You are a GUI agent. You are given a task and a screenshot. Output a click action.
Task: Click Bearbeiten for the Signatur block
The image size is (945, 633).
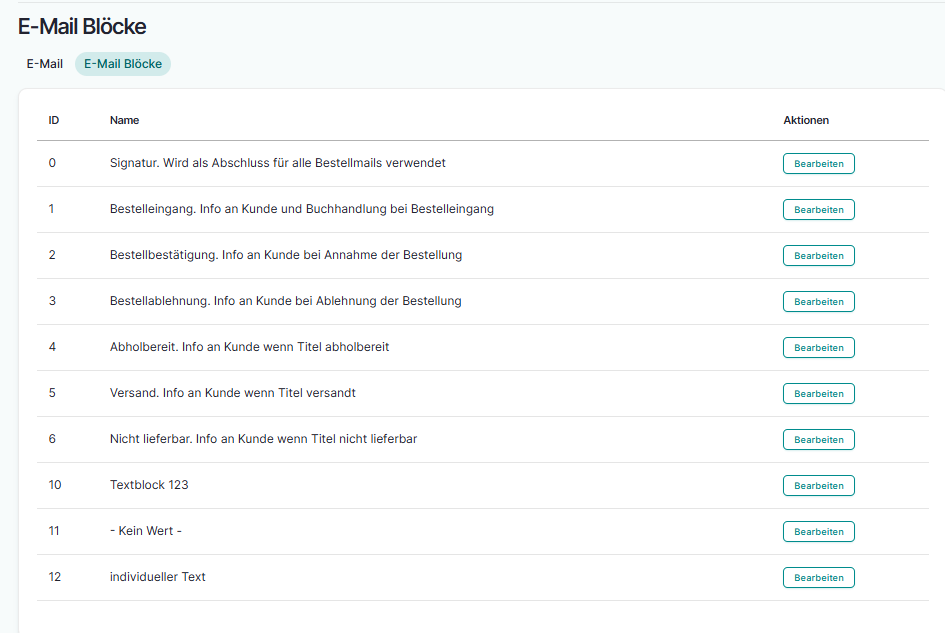coord(818,164)
